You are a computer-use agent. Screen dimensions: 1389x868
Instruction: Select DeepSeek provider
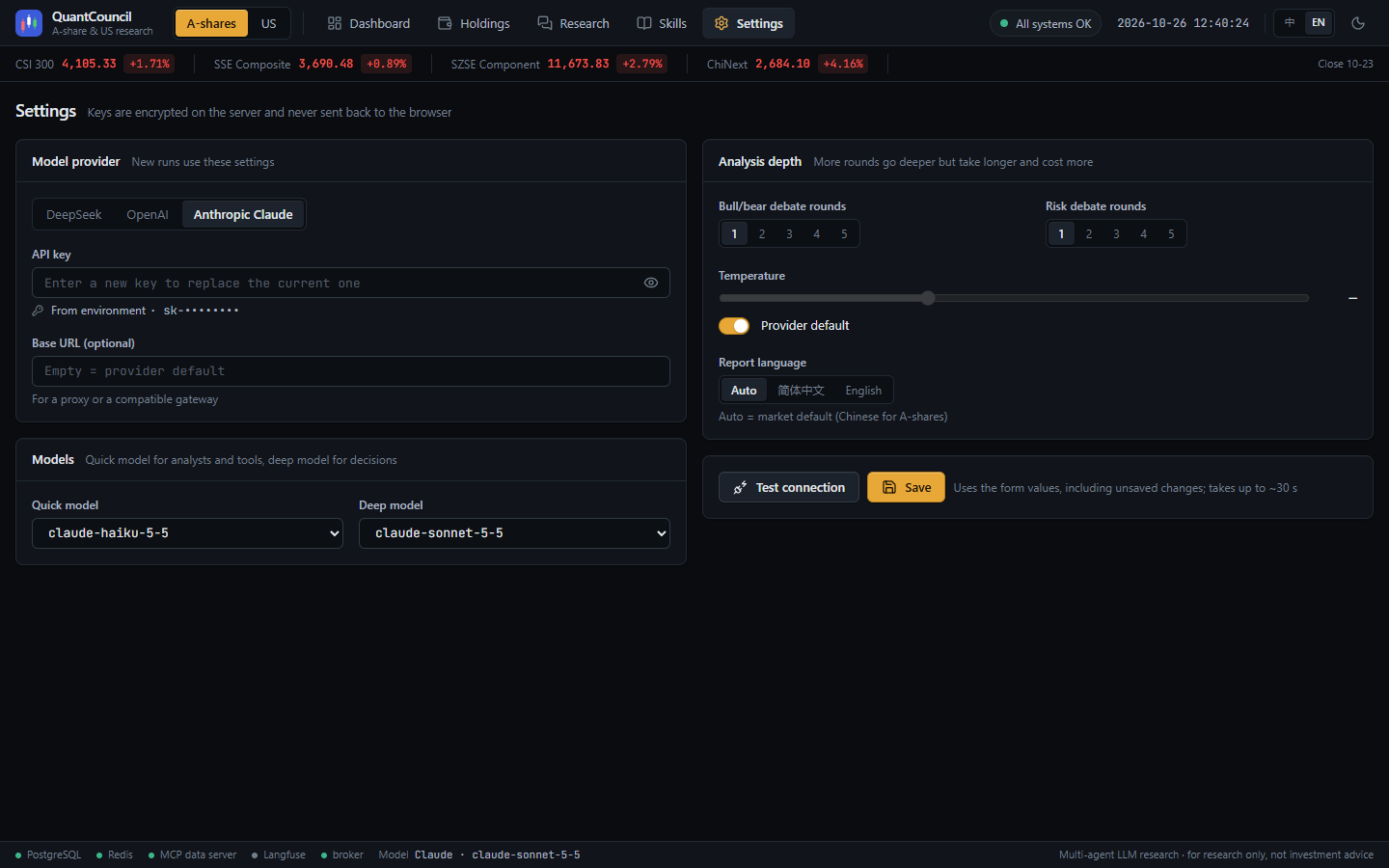(74, 214)
